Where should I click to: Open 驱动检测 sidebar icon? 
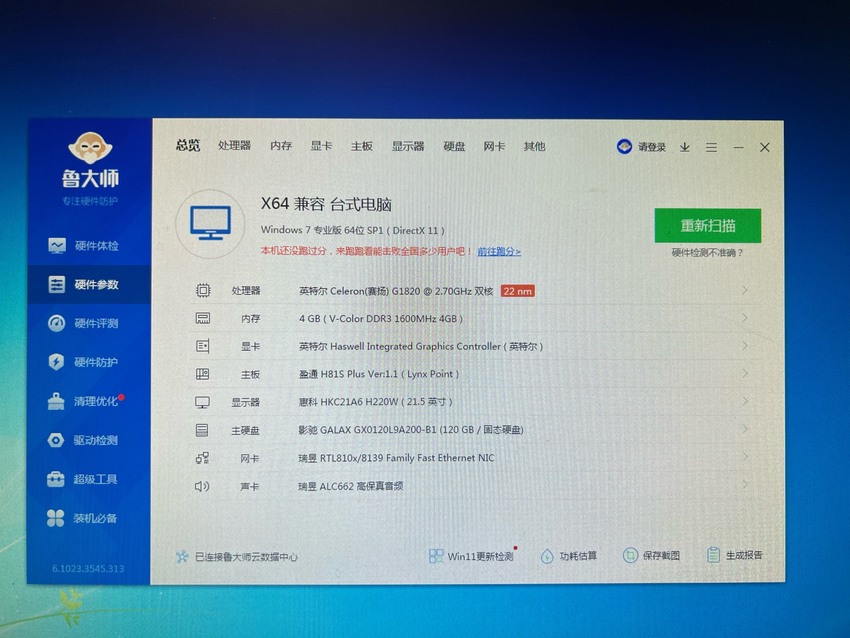click(x=56, y=440)
